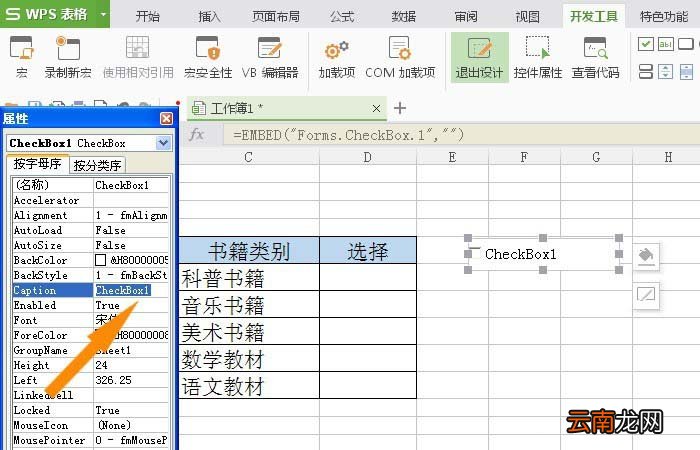Select the Alignment property row
This screenshot has height=450, width=700.
coord(91,215)
